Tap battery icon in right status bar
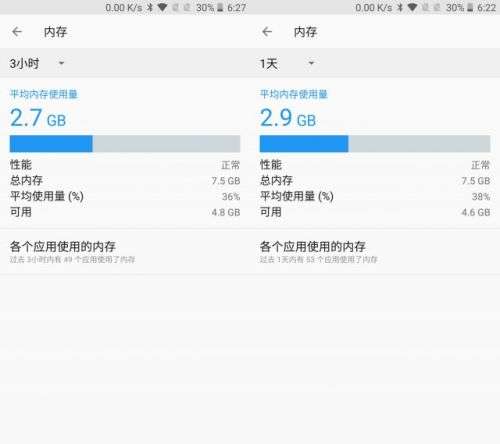500x444 pixels. pos(470,7)
